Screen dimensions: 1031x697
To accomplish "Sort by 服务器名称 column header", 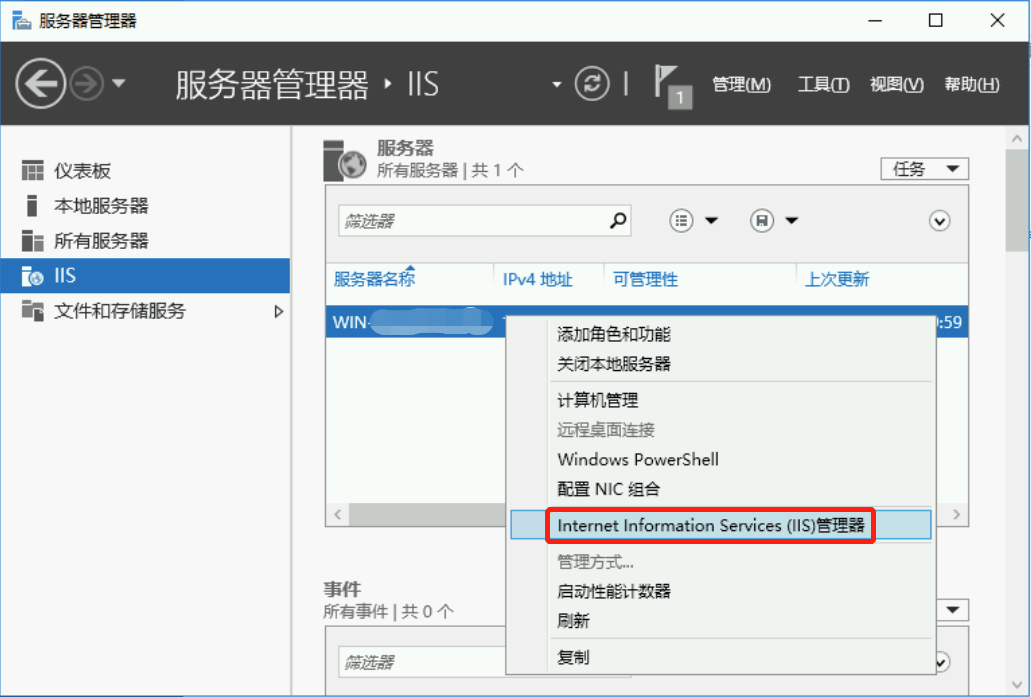I will (374, 280).
